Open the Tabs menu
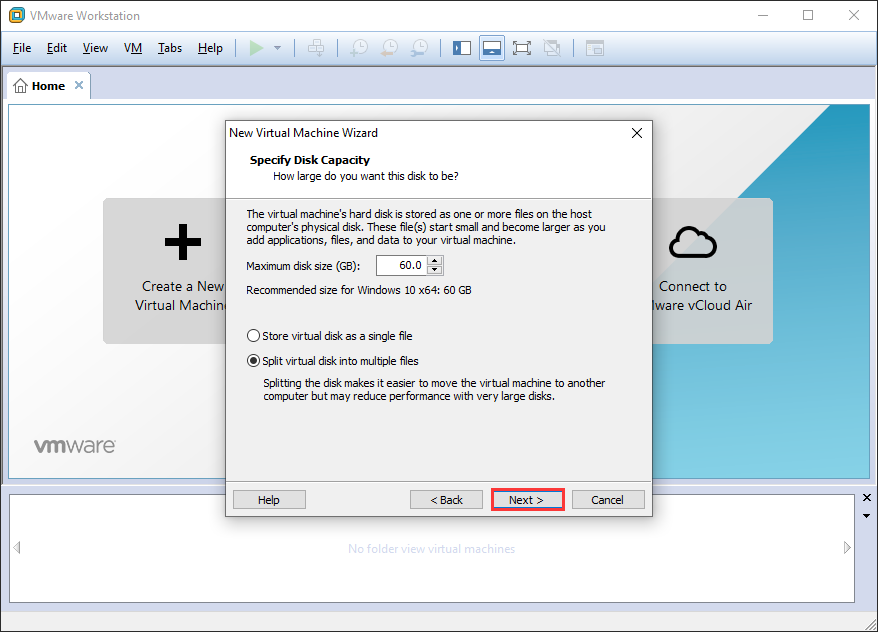Screen dimensions: 878x632 coord(170,48)
